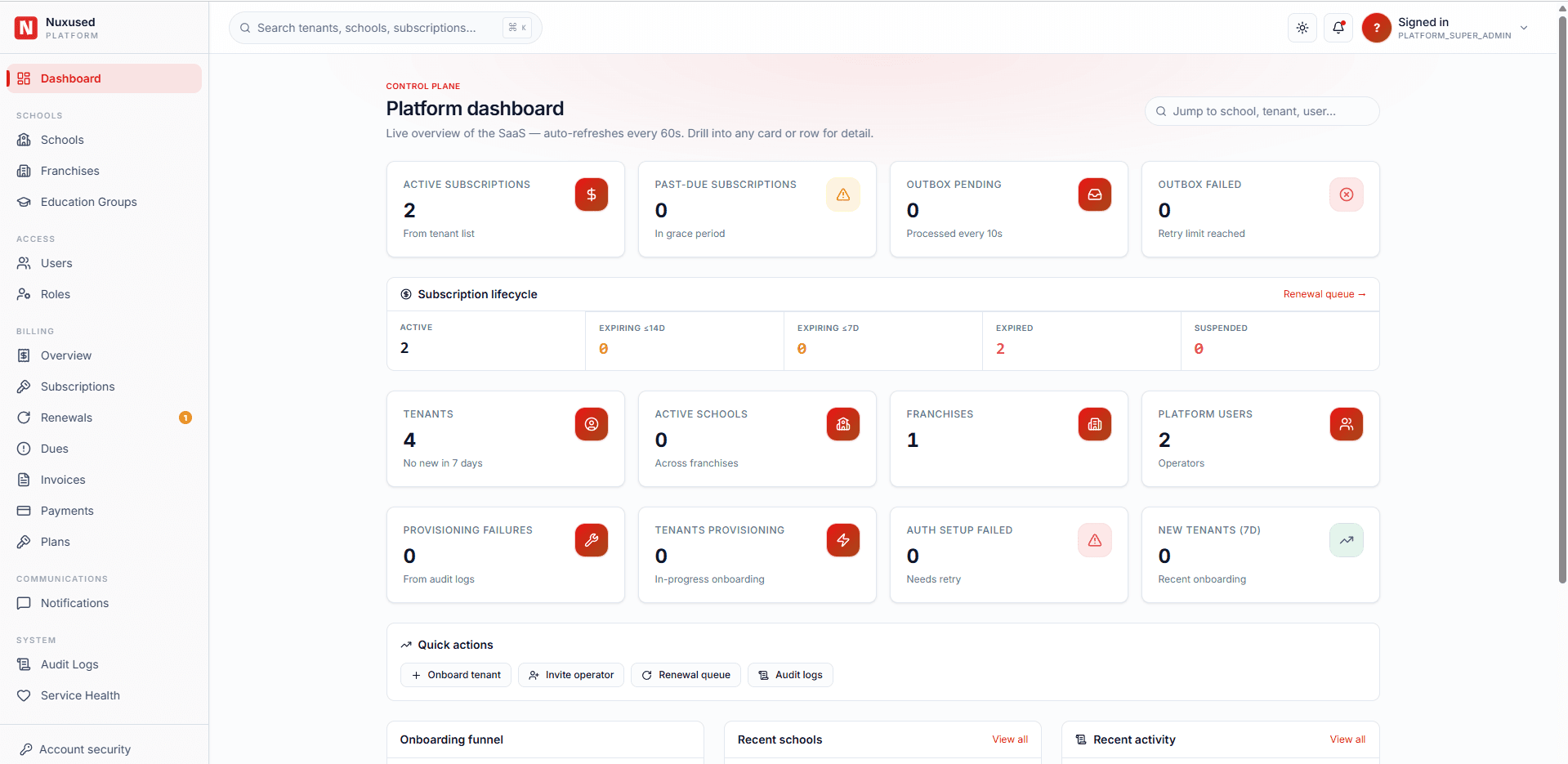Click the Quick actions heading
The image size is (1568, 764).
pyautogui.click(x=455, y=645)
